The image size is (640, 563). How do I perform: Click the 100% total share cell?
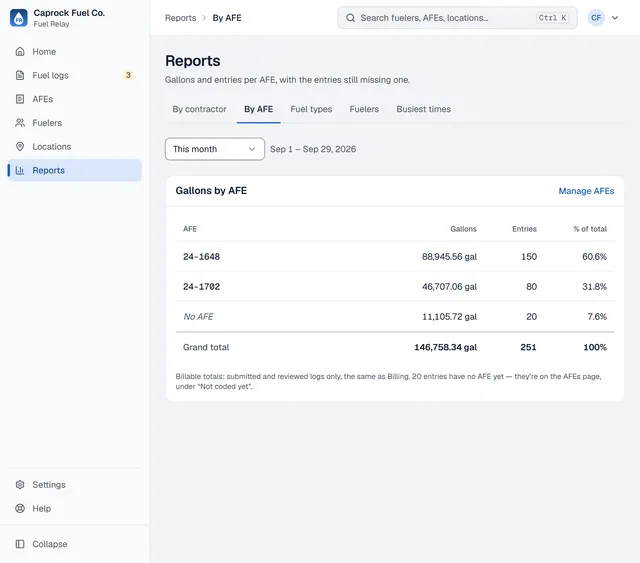pyautogui.click(x=595, y=347)
